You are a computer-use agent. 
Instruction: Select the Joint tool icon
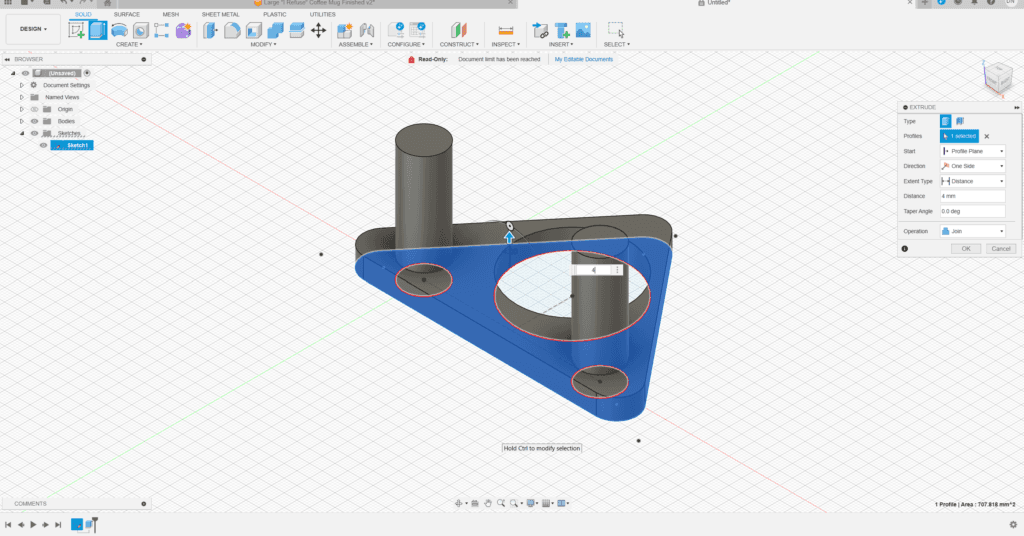[x=367, y=30]
